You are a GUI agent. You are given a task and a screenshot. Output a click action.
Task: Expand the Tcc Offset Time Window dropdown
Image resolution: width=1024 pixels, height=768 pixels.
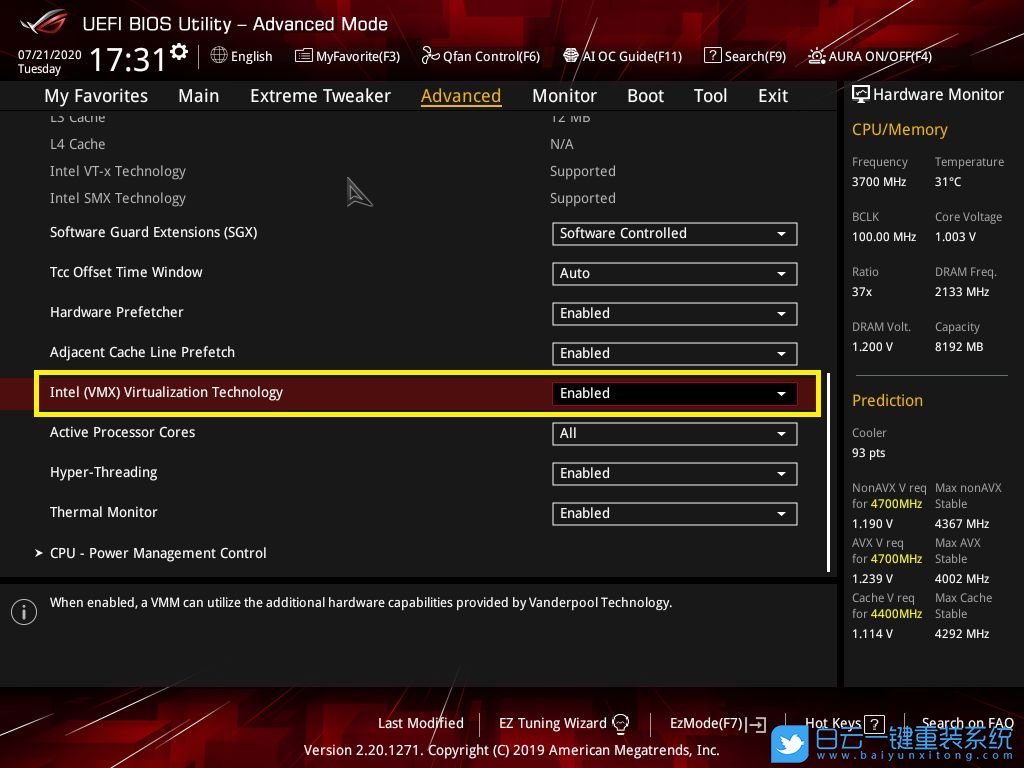674,273
